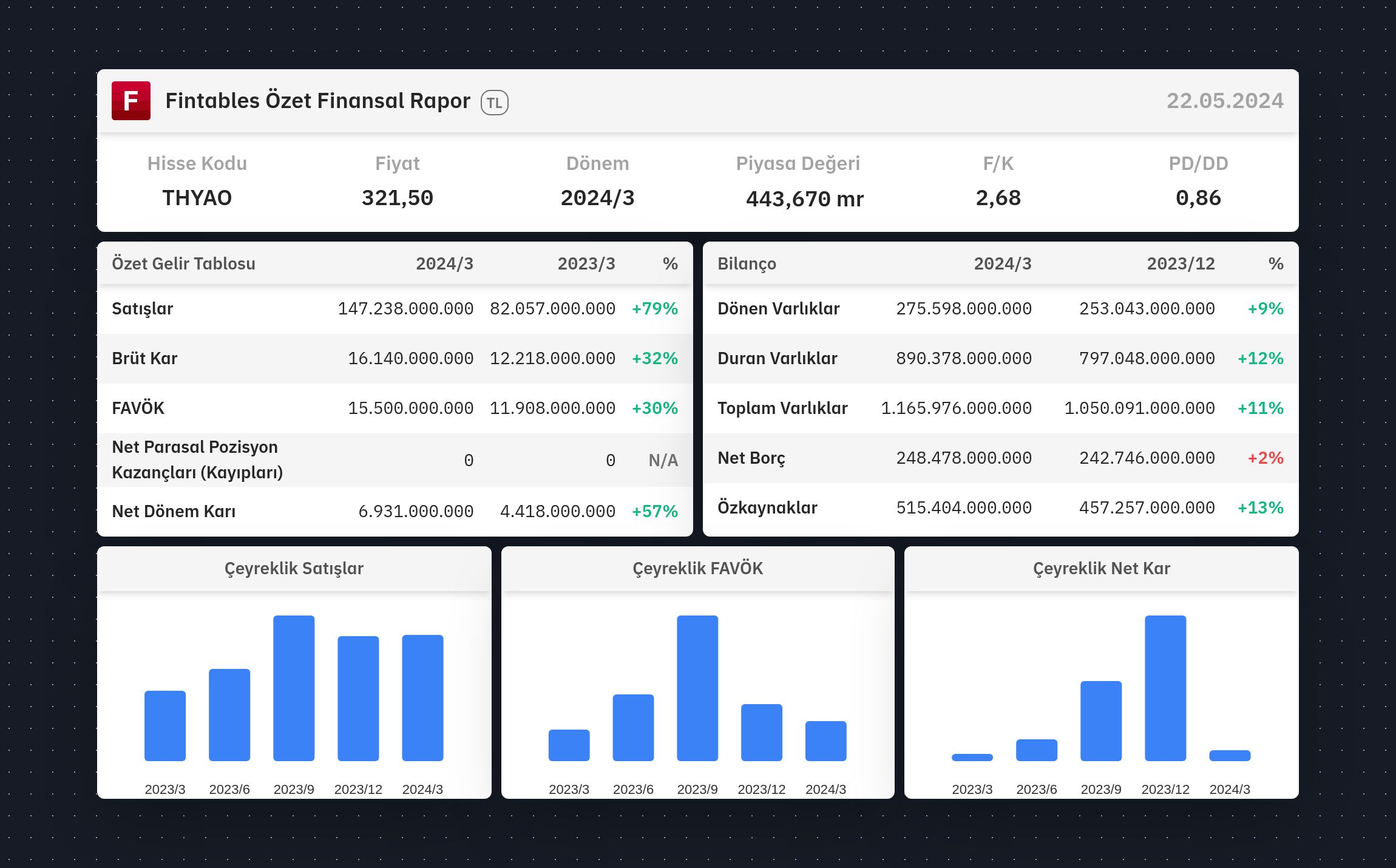Click the Fintables Özet Finansal Rapor title
Screen dimensions: 1396x868
click(x=317, y=101)
